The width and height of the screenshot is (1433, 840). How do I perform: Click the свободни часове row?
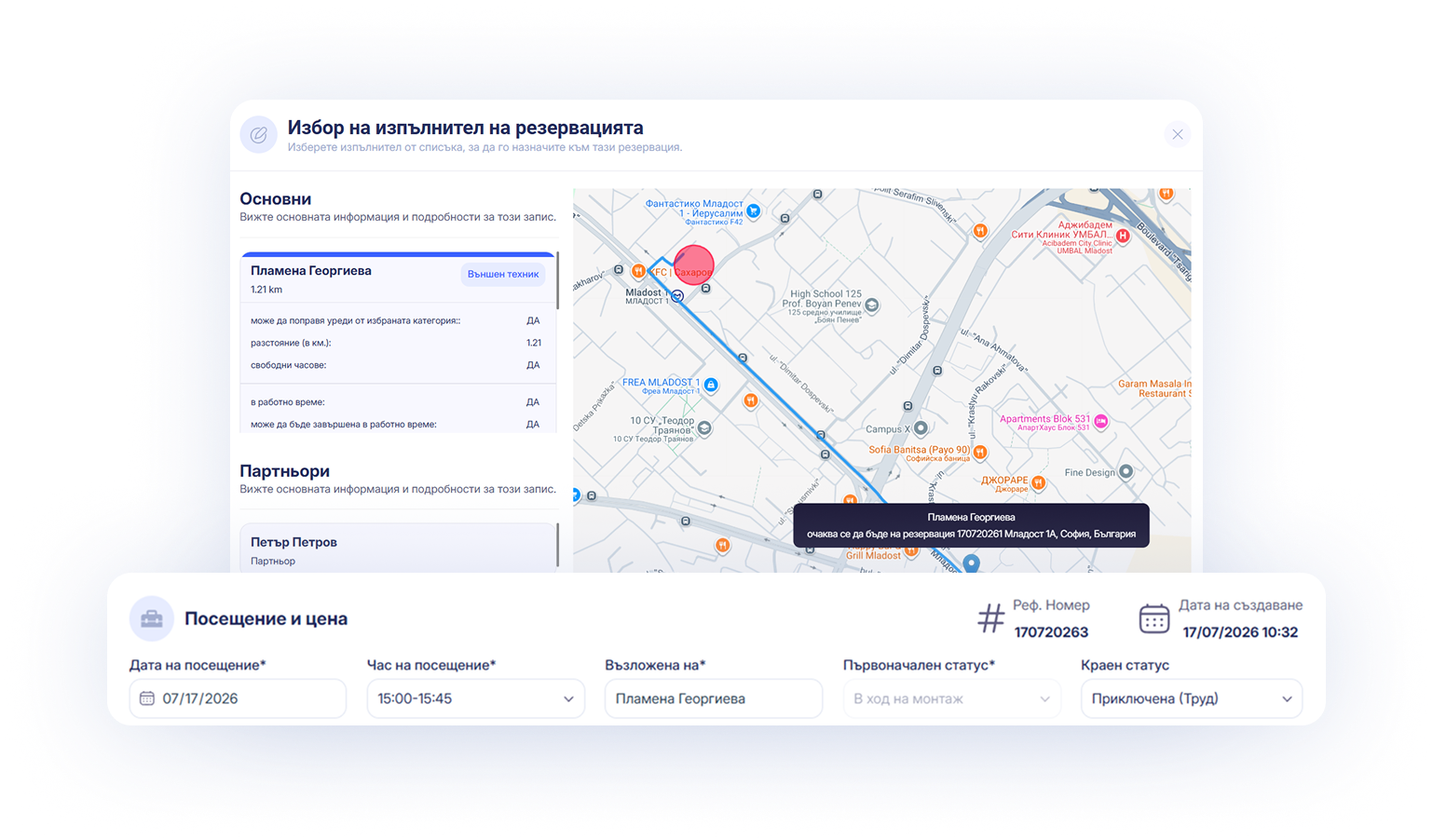pyautogui.click(x=395, y=365)
